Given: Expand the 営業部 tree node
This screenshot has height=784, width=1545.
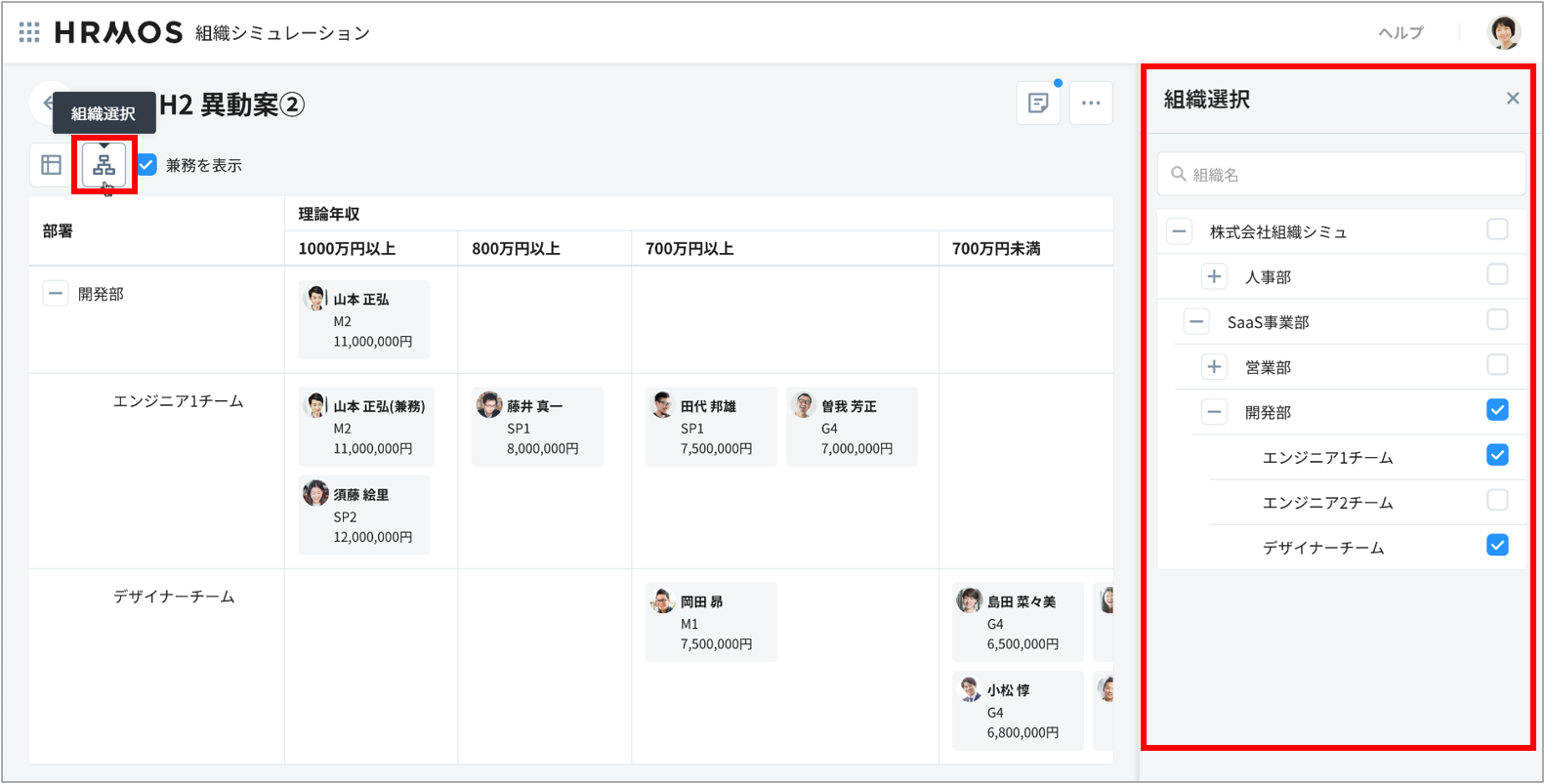Looking at the screenshot, I should click(x=1214, y=367).
